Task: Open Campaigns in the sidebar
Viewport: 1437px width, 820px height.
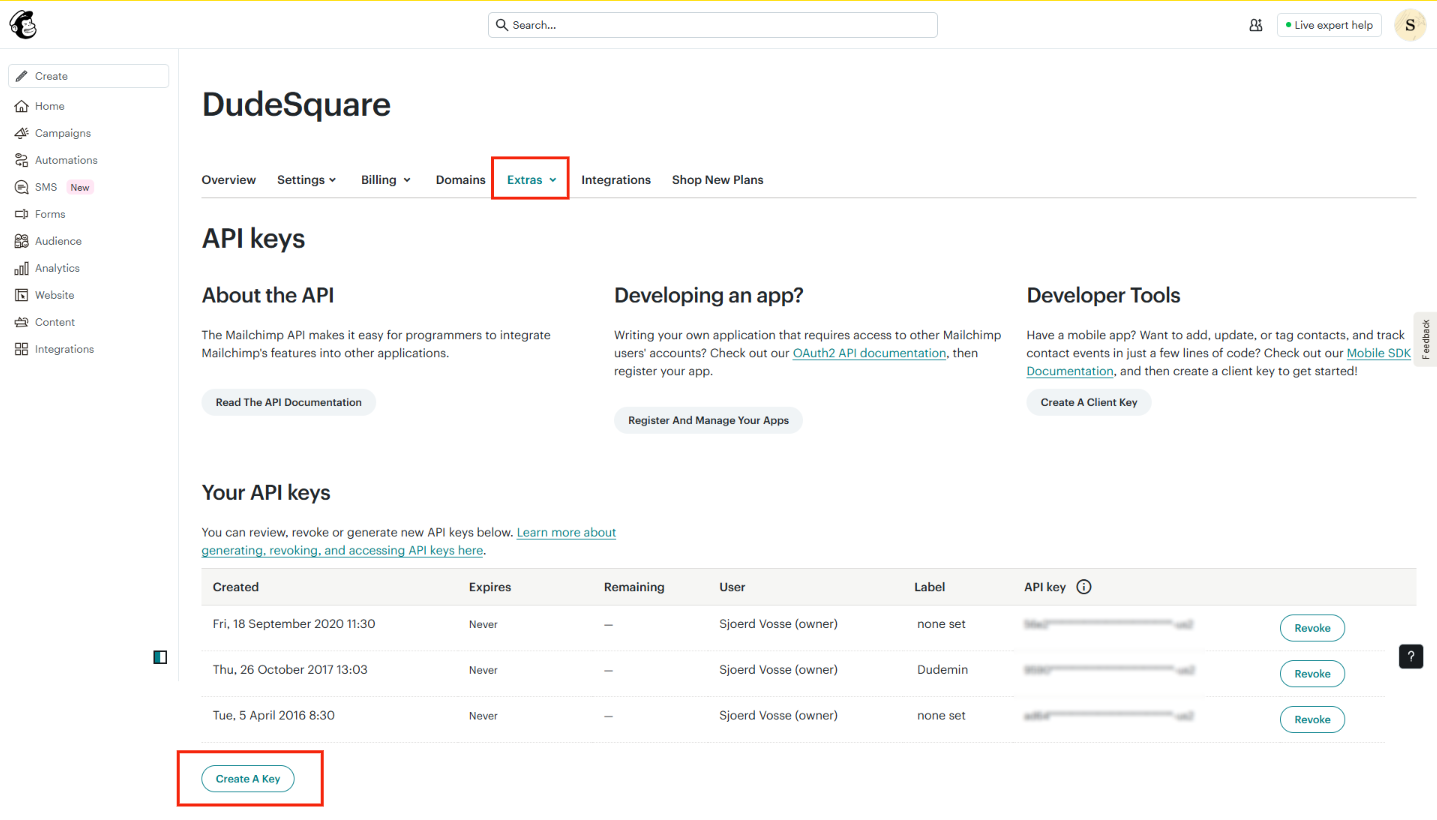Action: [63, 133]
